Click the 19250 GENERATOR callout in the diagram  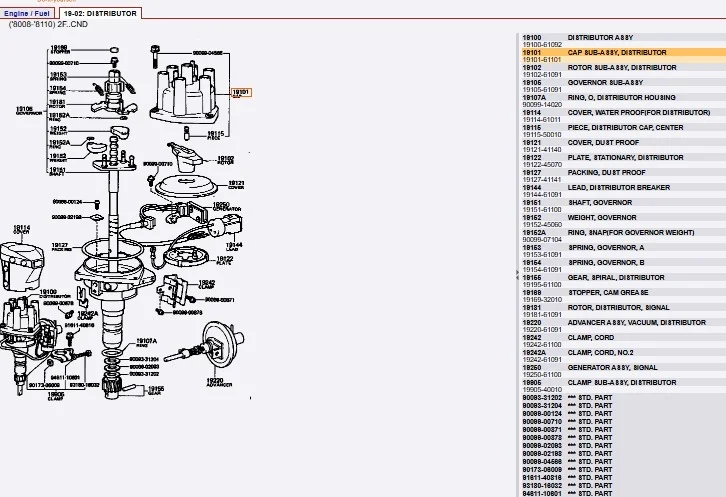click(227, 207)
